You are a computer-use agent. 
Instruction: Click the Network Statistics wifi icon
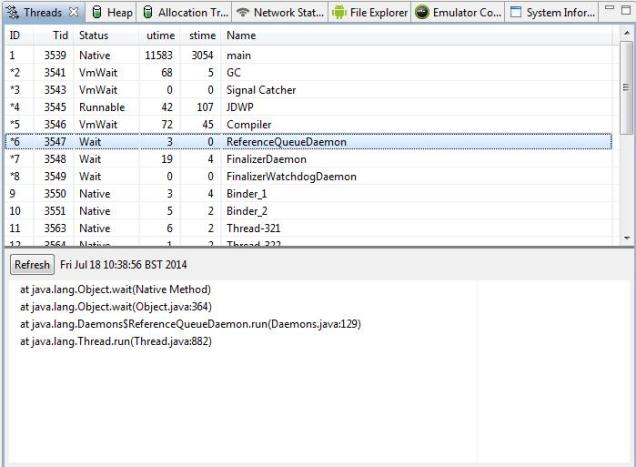coord(243,12)
